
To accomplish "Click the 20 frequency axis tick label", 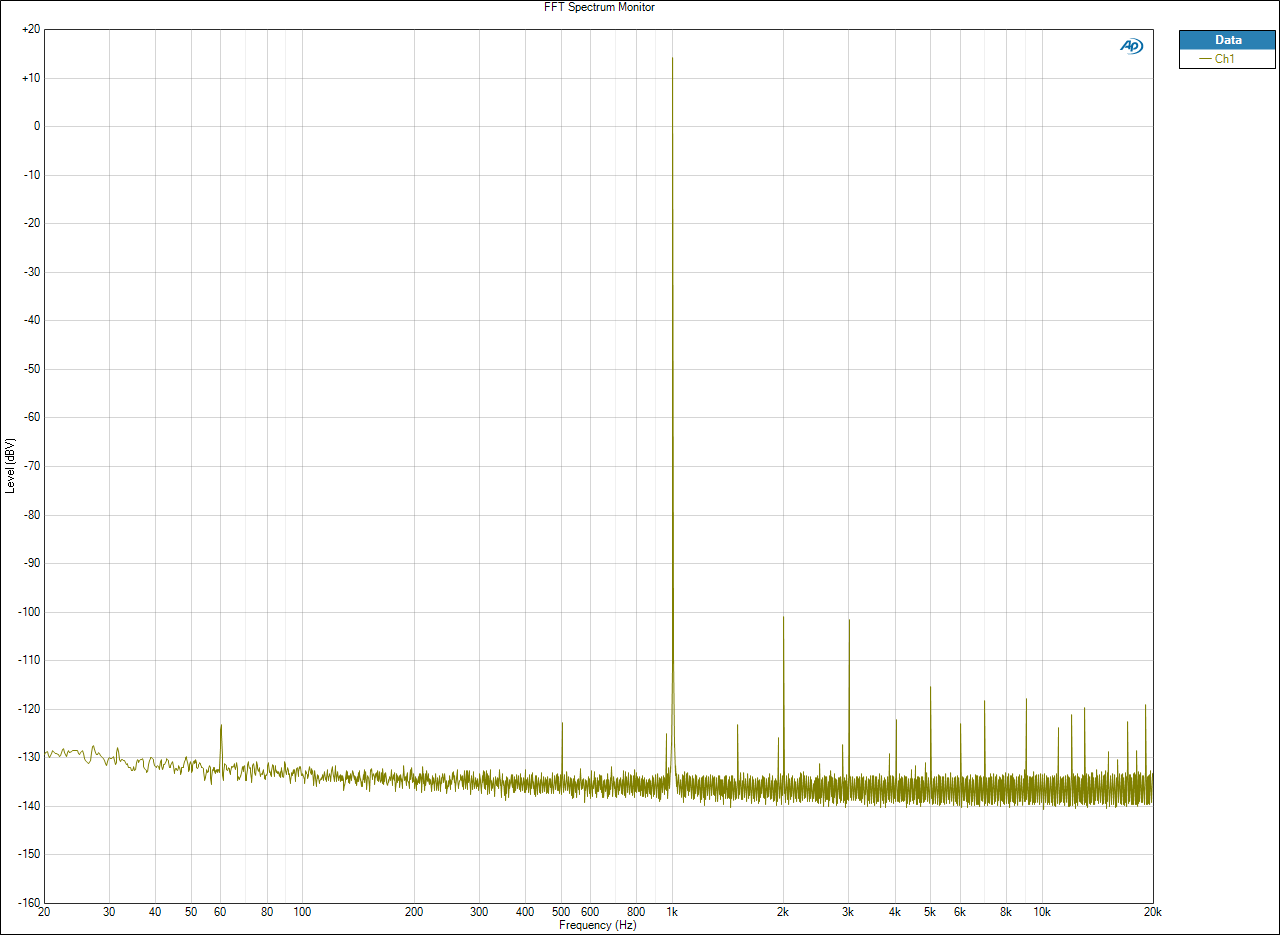I will click(44, 912).
